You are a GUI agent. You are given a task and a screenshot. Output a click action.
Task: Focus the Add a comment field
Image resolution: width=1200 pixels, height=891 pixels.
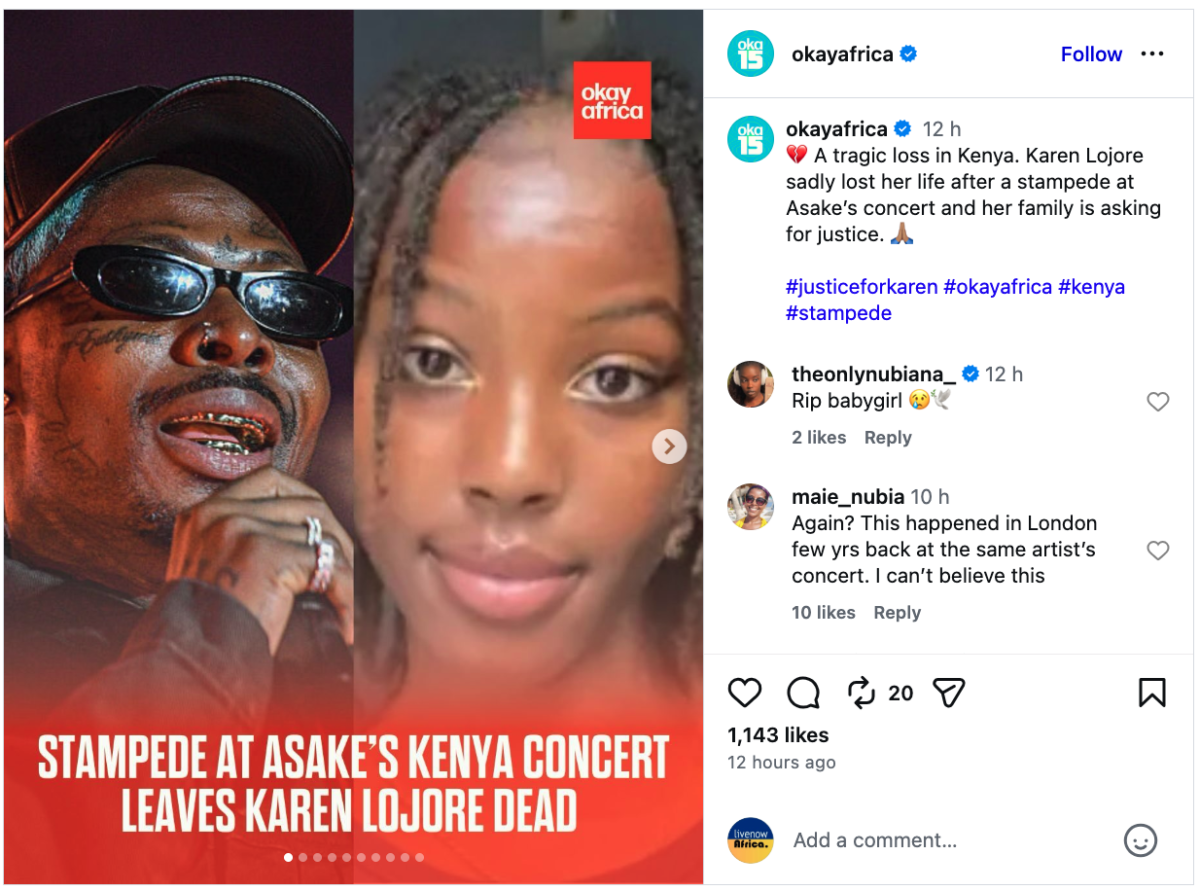[950, 840]
